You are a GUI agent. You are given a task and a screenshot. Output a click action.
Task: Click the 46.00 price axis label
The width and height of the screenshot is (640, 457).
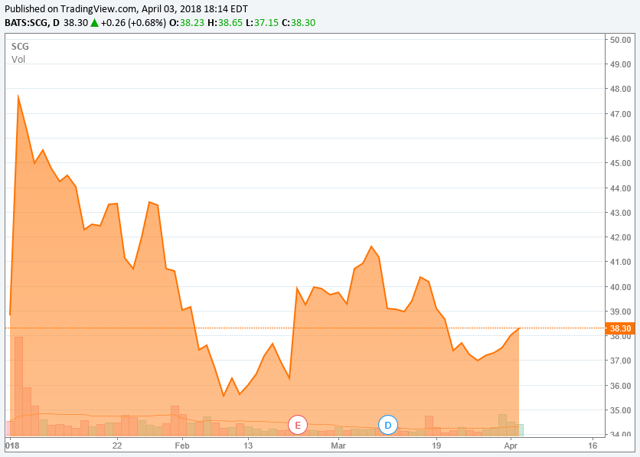click(620, 139)
